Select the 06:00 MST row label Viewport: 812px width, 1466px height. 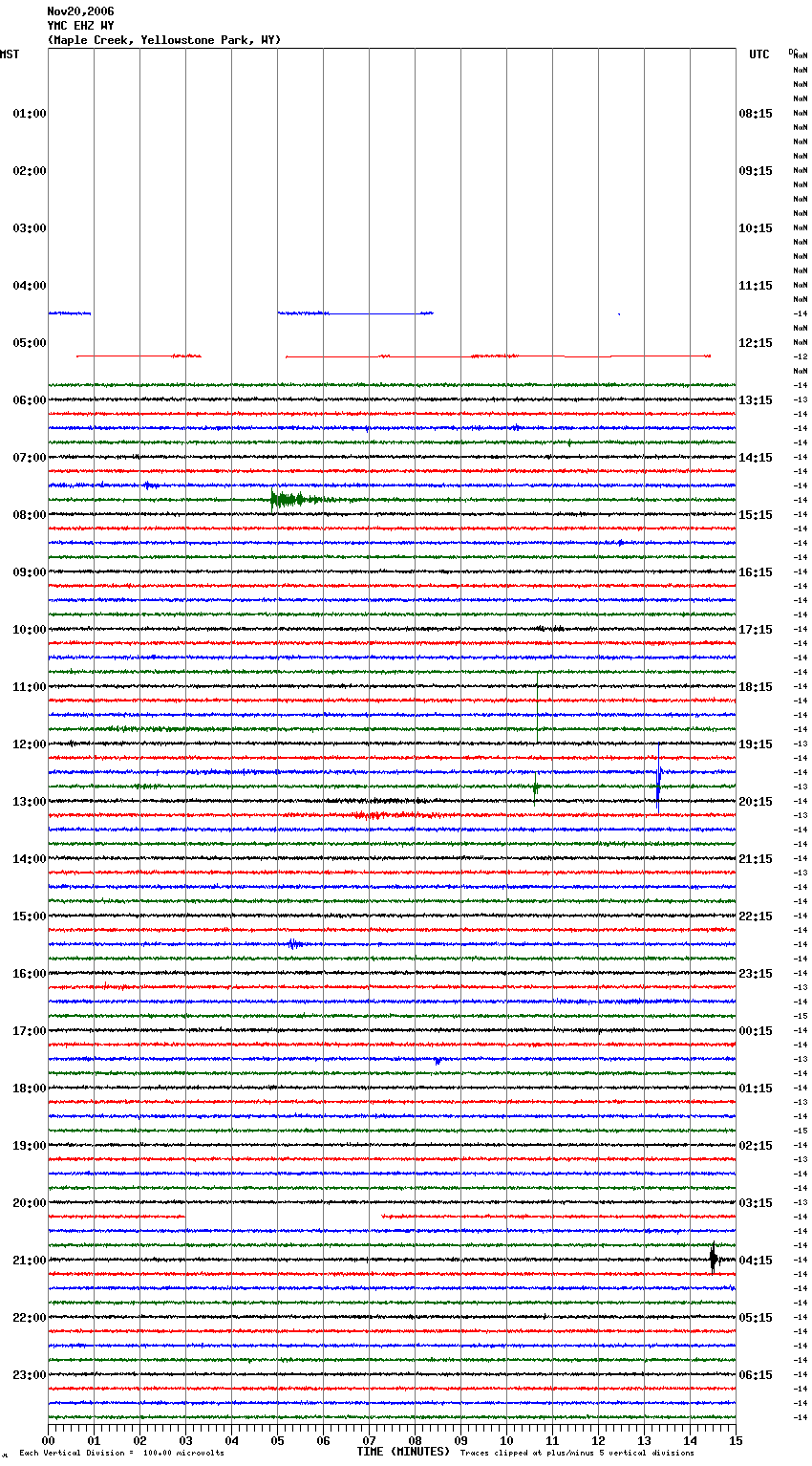pyautogui.click(x=30, y=400)
